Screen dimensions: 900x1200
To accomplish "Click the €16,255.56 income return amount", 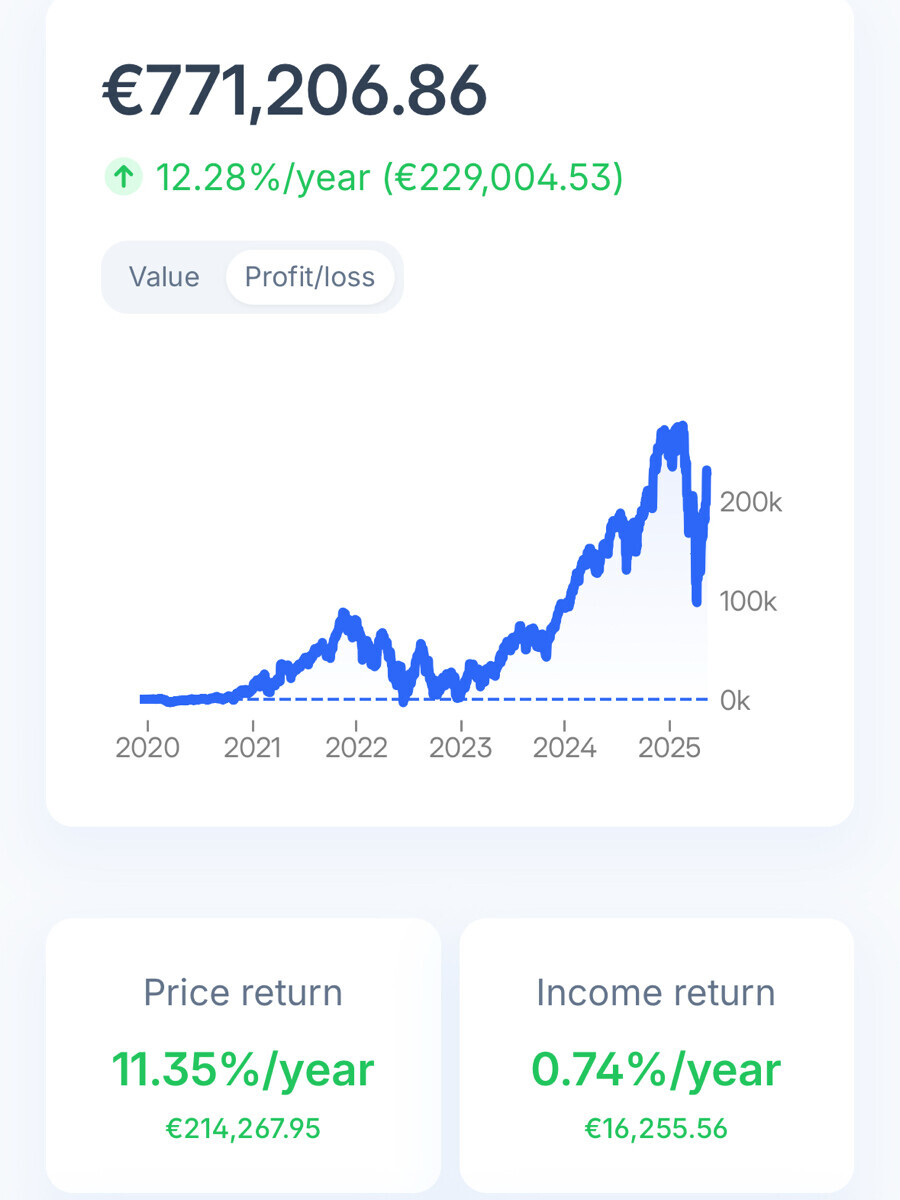I will pos(656,1128).
